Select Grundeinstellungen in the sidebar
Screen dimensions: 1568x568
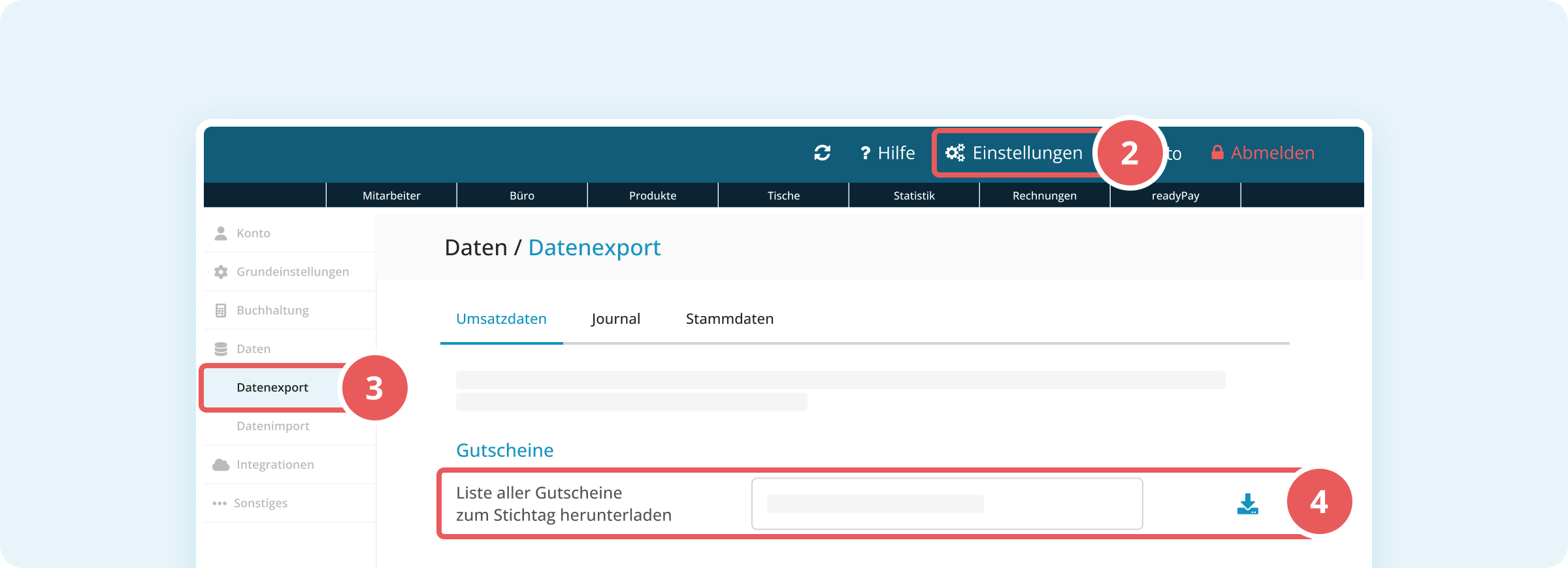[x=290, y=272]
